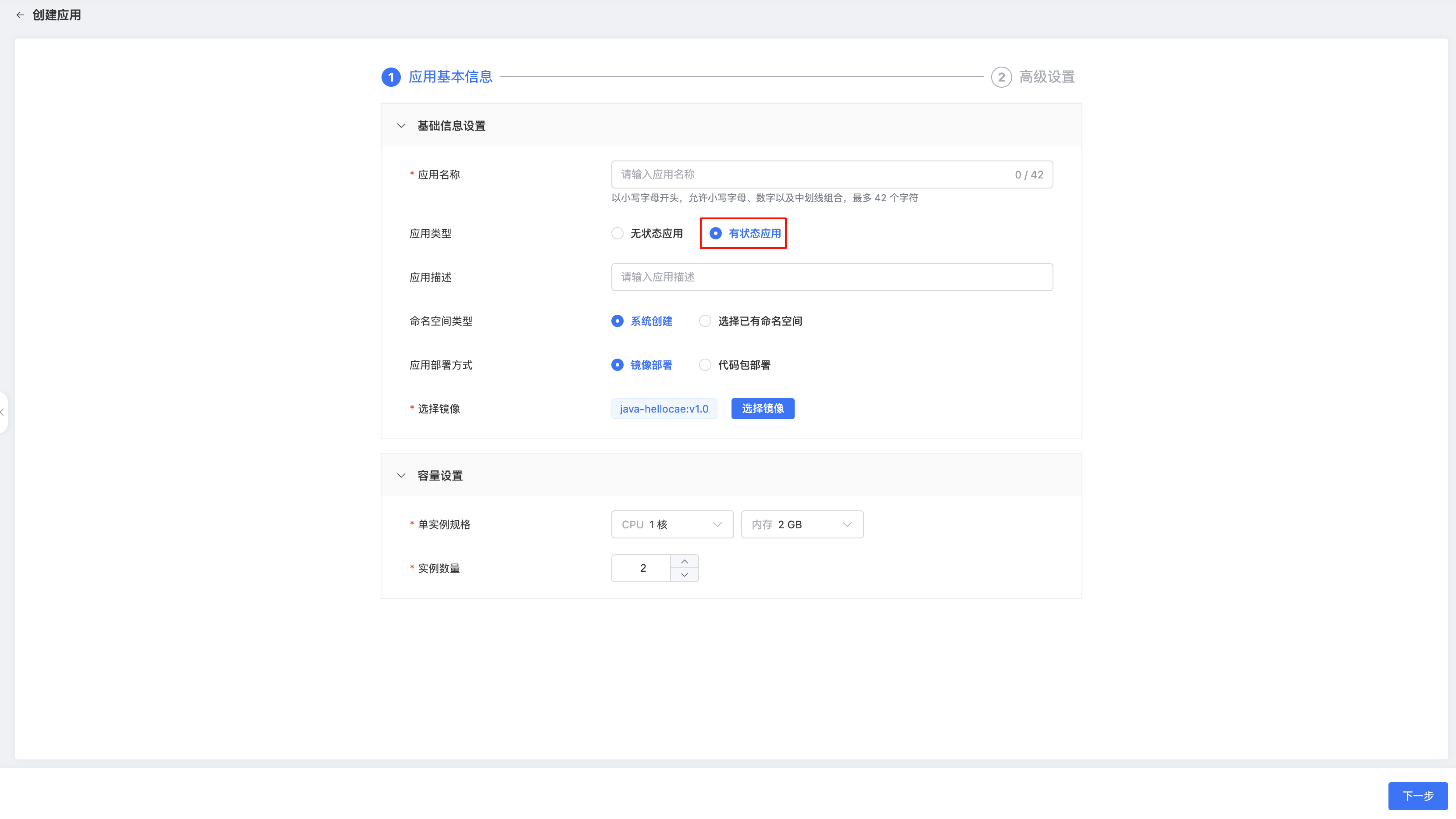Click the 应用名称 input field
The height and width of the screenshot is (819, 1456).
point(814,174)
